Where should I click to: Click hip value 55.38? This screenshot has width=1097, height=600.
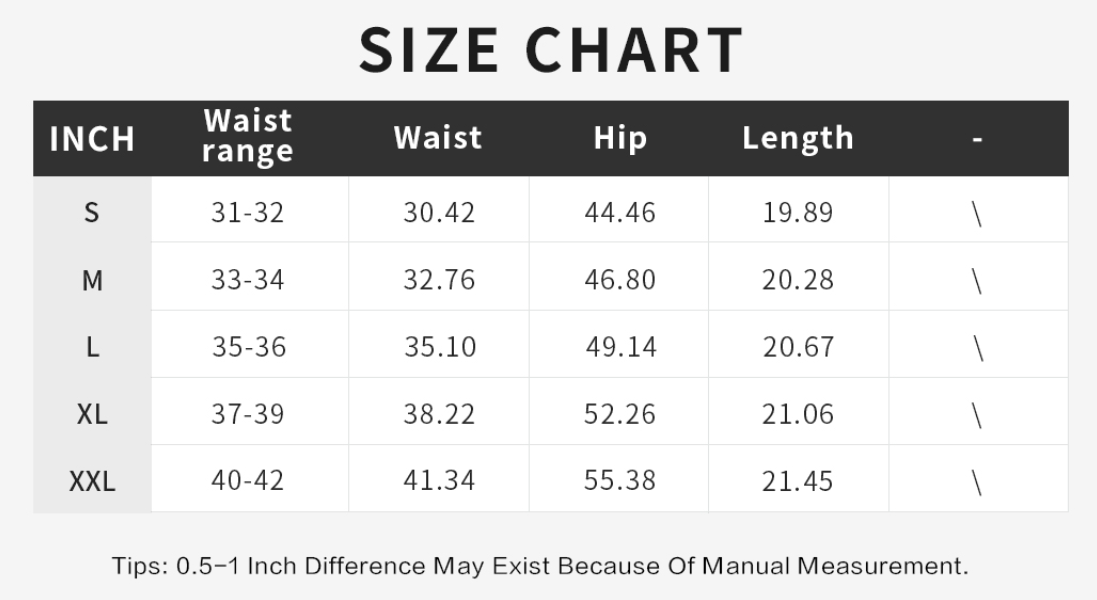pos(620,481)
